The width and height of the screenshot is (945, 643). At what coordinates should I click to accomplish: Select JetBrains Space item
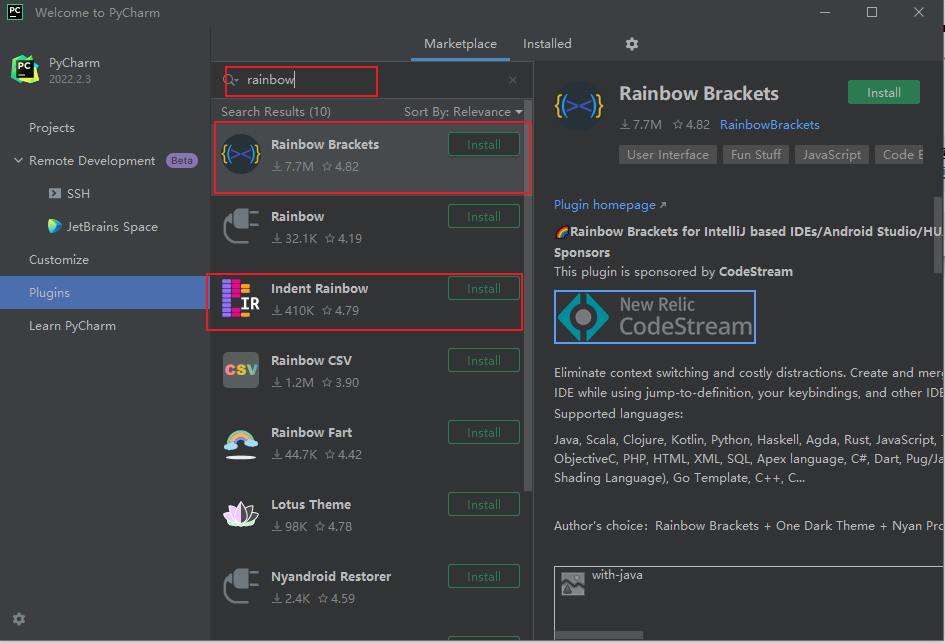(x=112, y=227)
